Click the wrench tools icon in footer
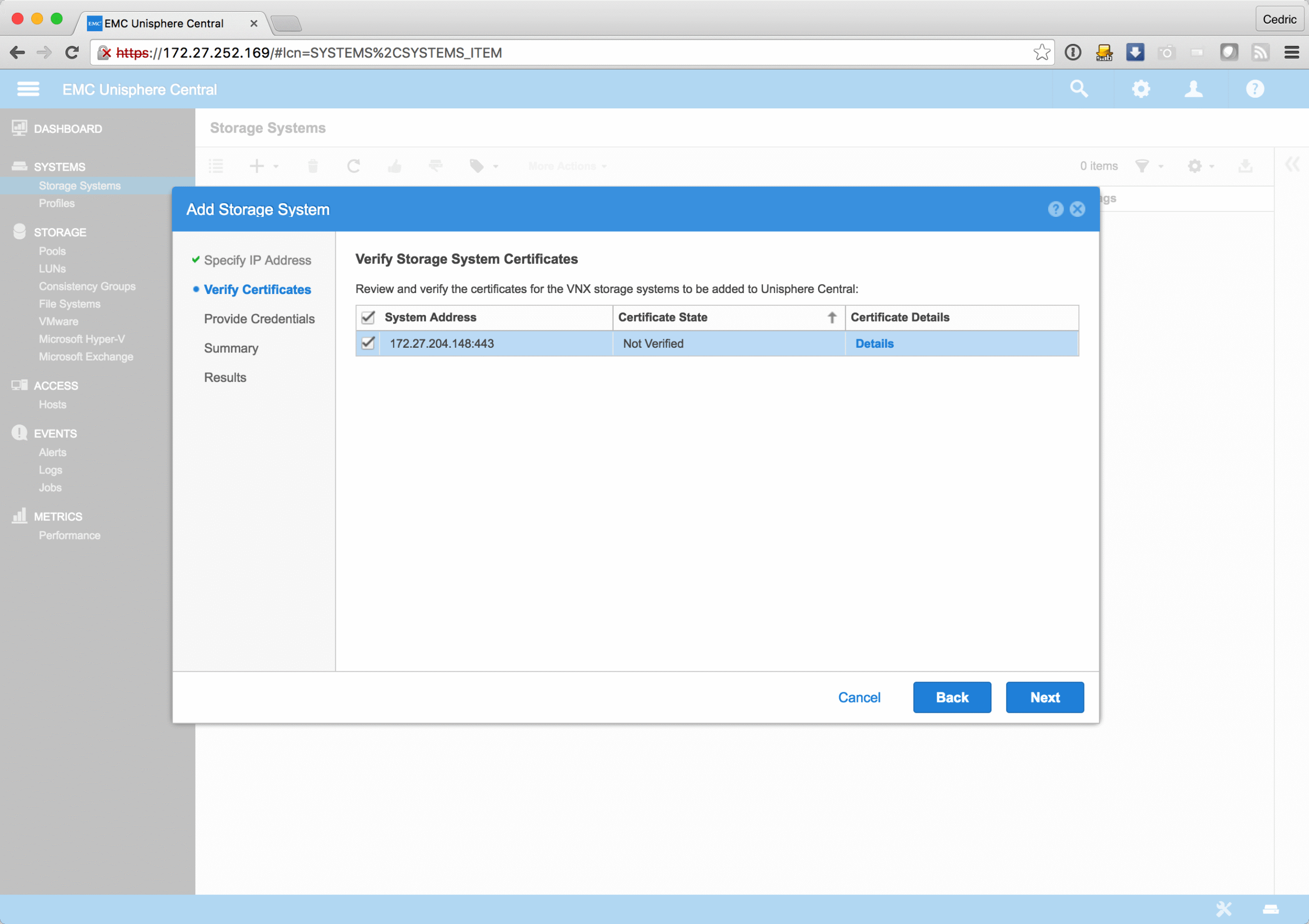 coord(1224,908)
